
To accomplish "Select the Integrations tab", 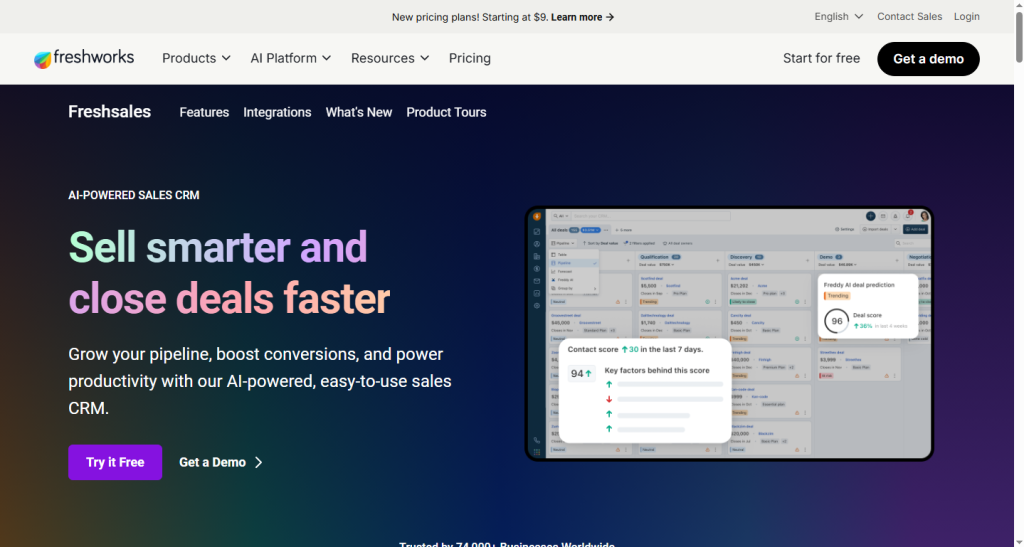I will (x=278, y=112).
